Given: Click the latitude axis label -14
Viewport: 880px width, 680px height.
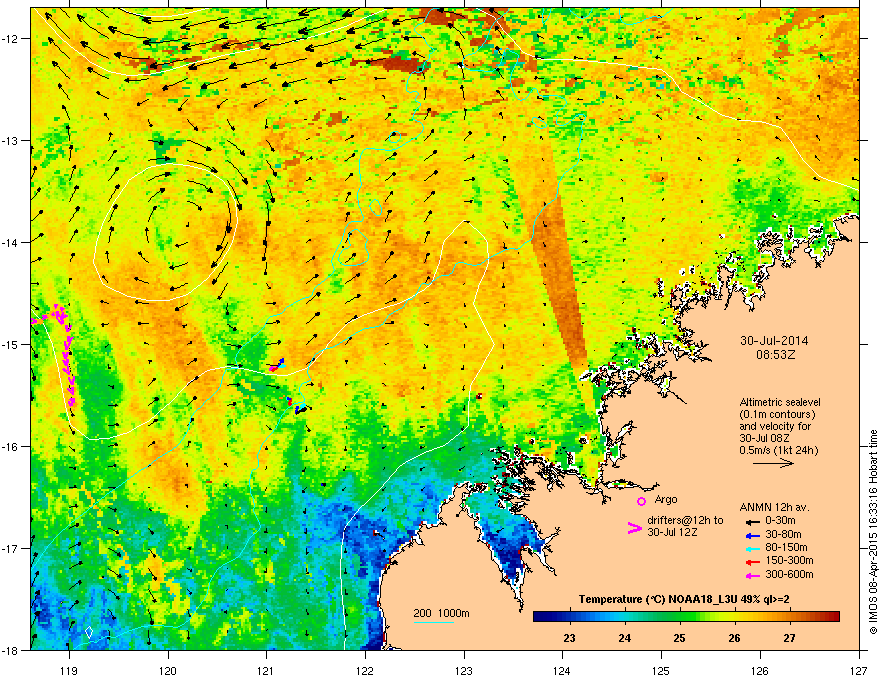Looking at the screenshot, I should click(x=12, y=242).
